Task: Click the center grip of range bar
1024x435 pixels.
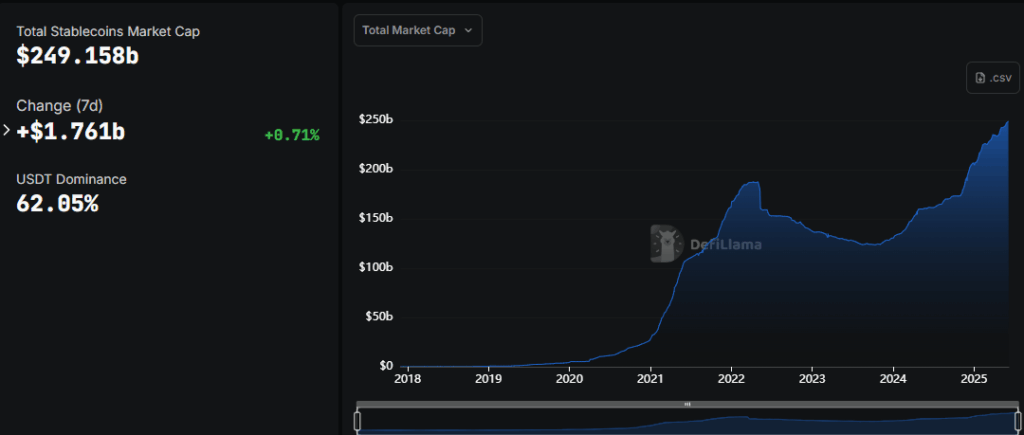Action: (687, 404)
